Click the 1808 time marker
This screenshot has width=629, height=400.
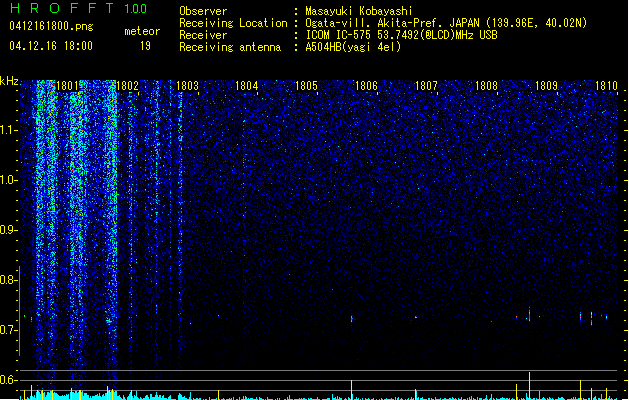pyautogui.click(x=486, y=86)
